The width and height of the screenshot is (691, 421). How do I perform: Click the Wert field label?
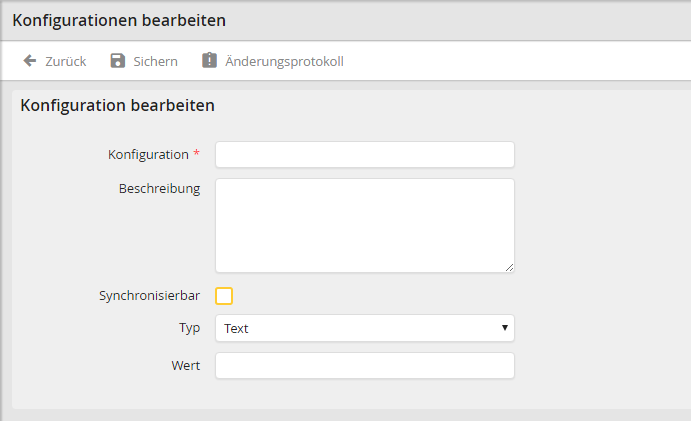[x=185, y=366]
